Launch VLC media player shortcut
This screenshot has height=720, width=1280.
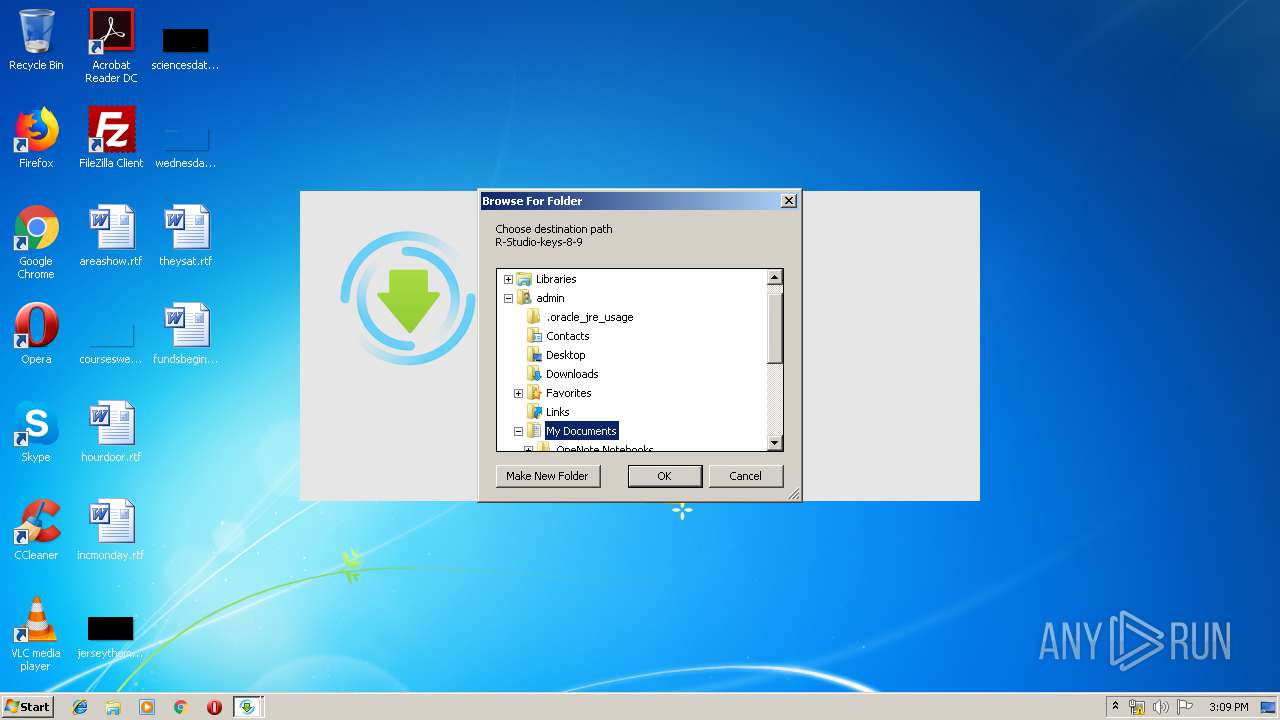[36, 634]
